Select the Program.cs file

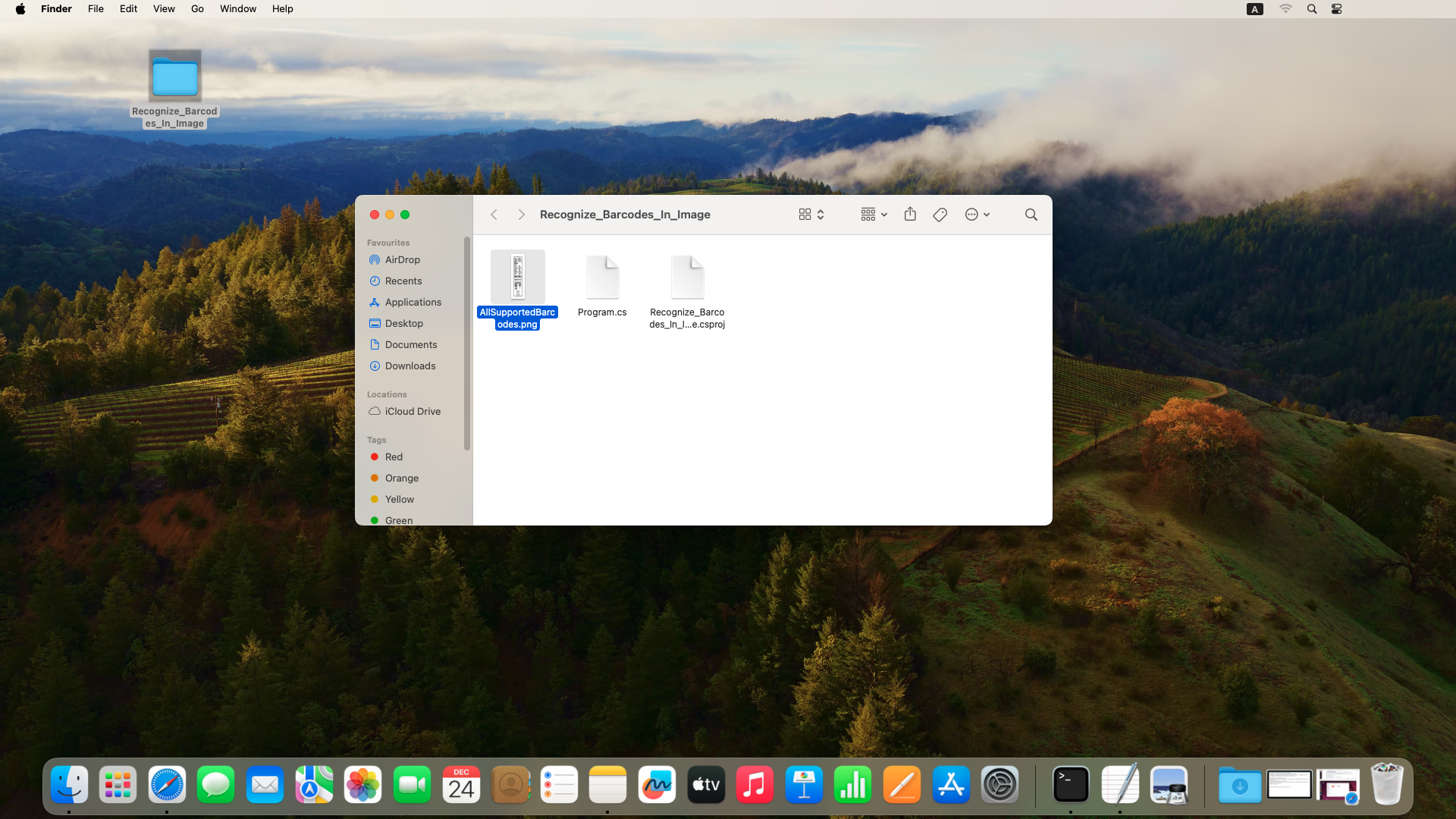602,279
